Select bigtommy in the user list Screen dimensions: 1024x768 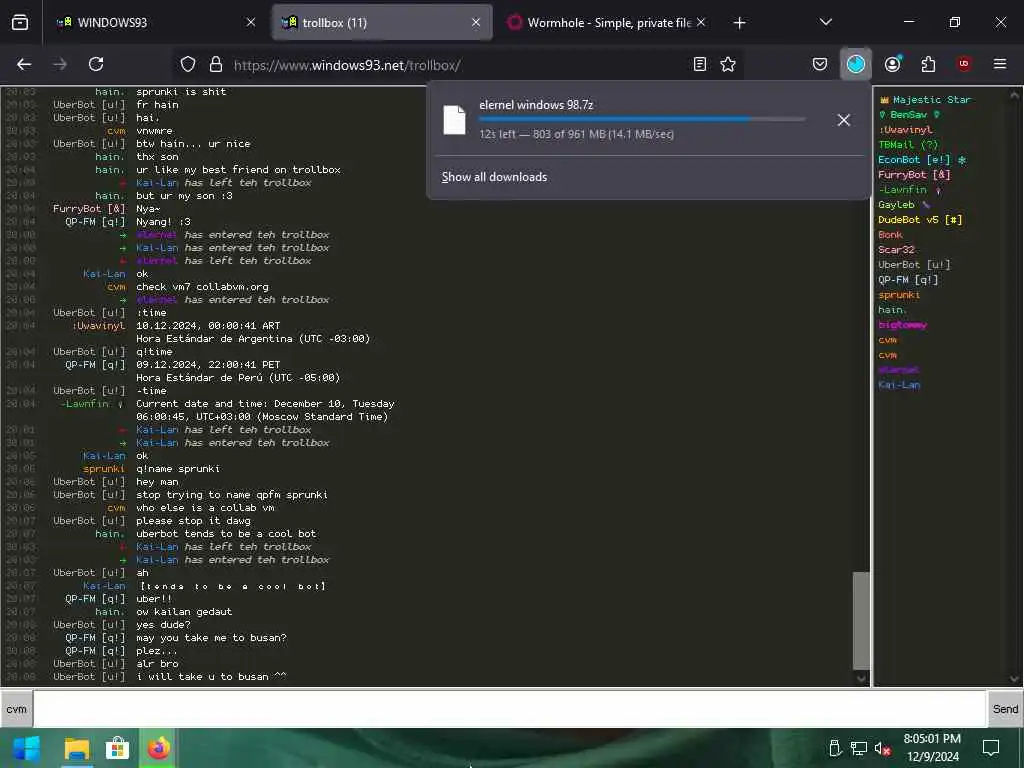(x=902, y=325)
